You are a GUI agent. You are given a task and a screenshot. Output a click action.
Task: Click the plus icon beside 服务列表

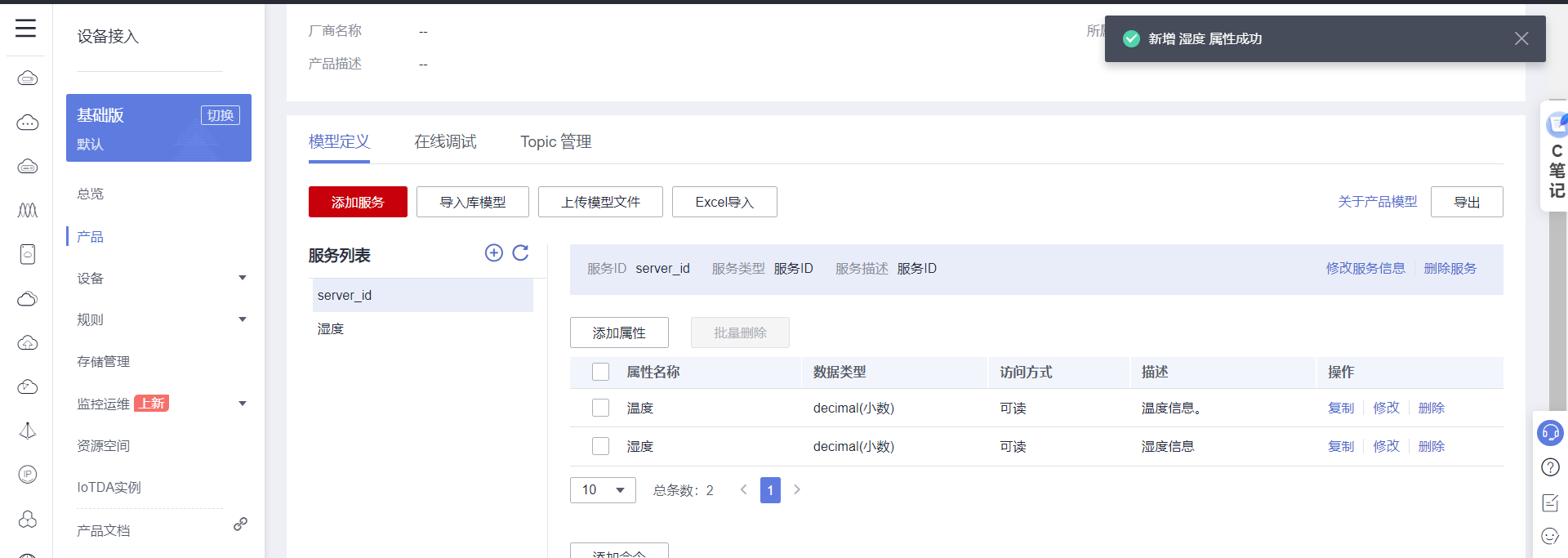[x=493, y=253]
